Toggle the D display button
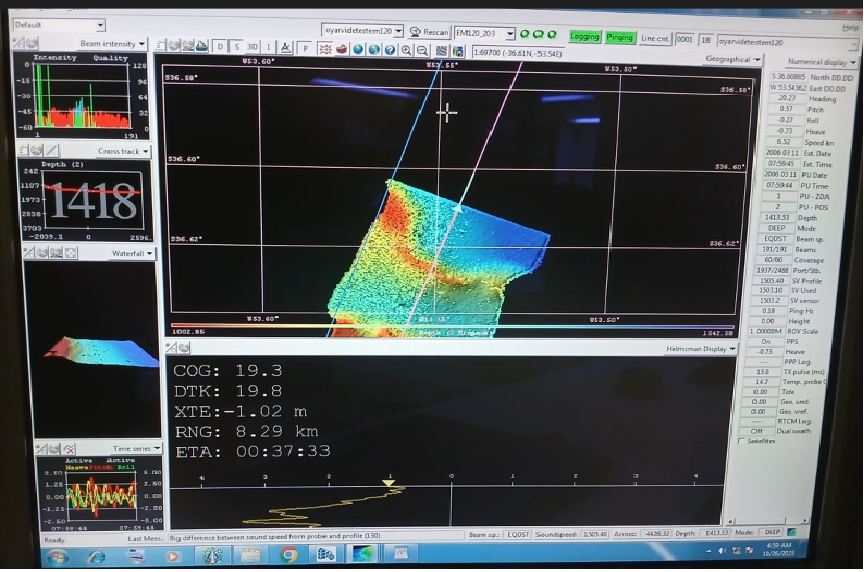This screenshot has height=572, width=864. click(220, 47)
